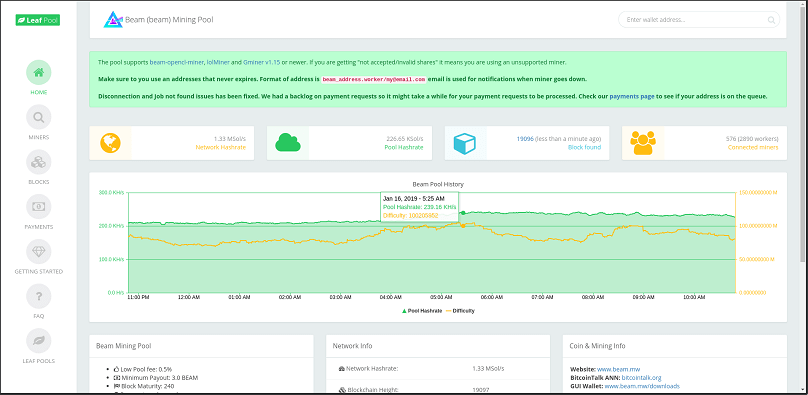Open the Miners magnifier icon

[39, 117]
